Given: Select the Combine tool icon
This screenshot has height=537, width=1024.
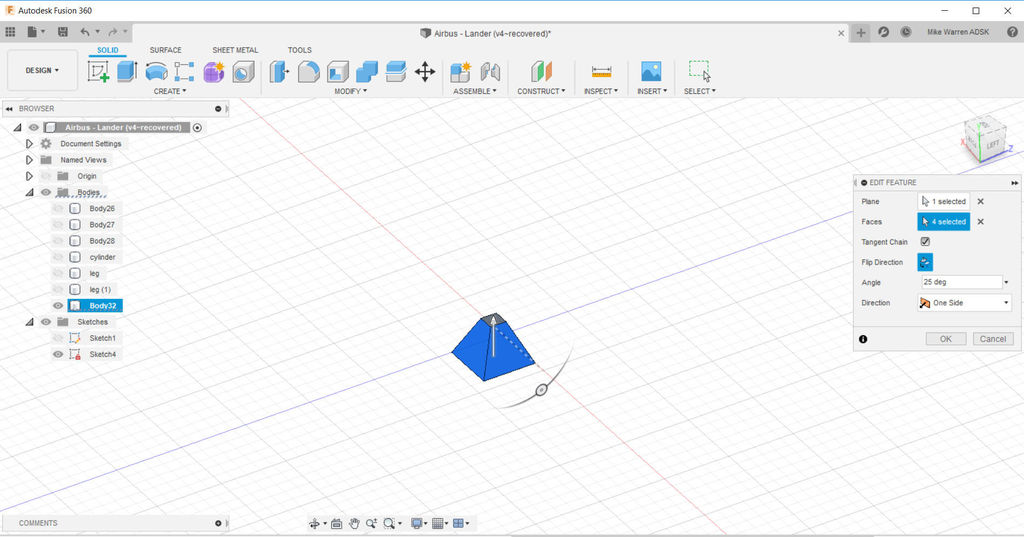Looking at the screenshot, I should (x=366, y=71).
